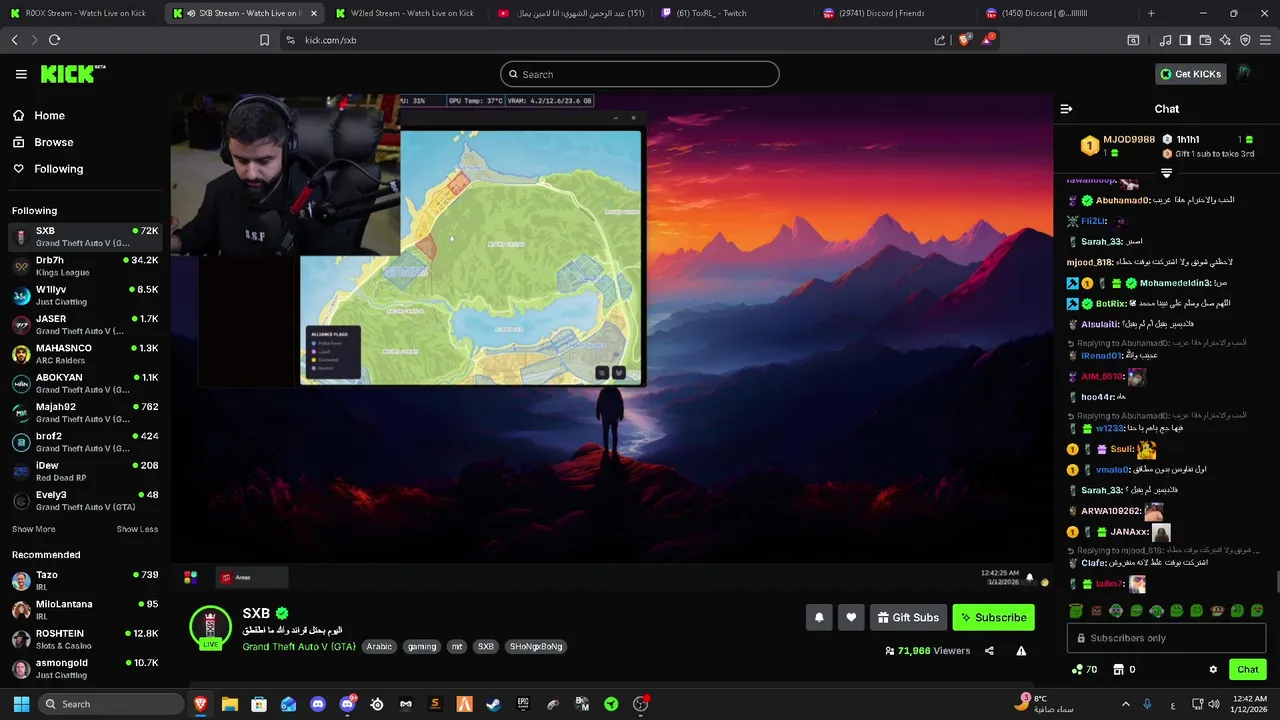Open Home in the sidebar
Viewport: 1280px width, 720px height.
tap(49, 116)
